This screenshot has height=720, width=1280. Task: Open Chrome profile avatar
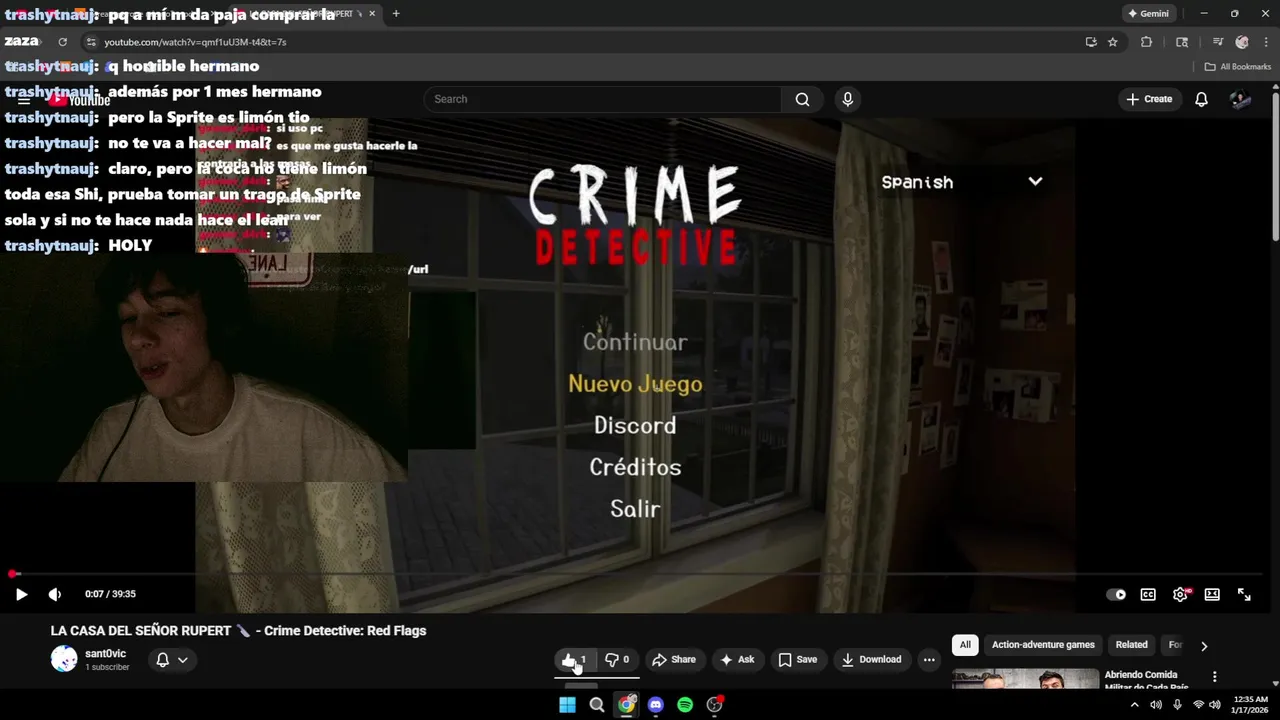pyautogui.click(x=1241, y=42)
